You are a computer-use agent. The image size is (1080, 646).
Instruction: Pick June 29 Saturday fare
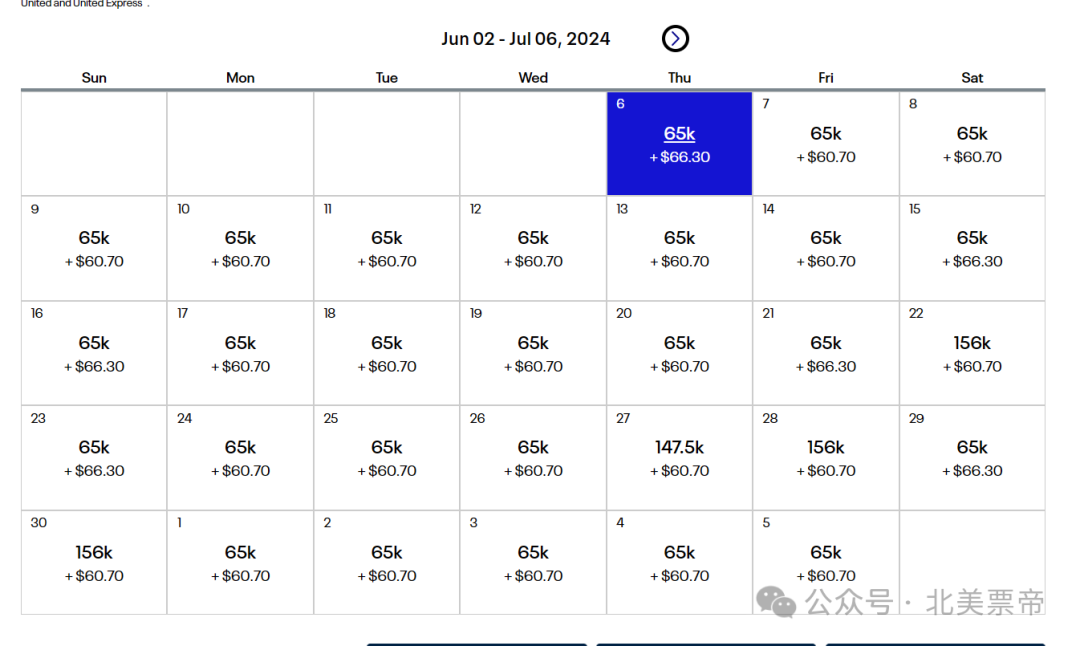click(x=972, y=457)
